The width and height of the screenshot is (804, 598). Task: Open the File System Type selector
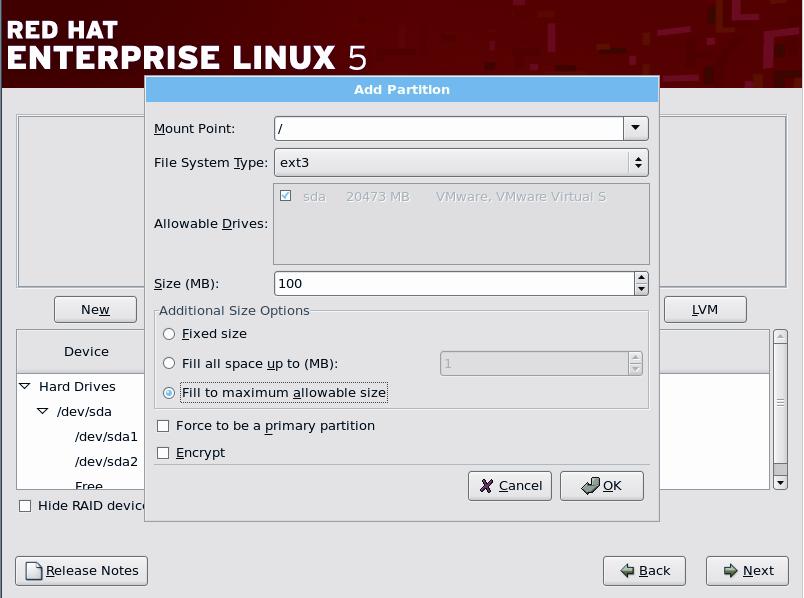[x=637, y=161]
